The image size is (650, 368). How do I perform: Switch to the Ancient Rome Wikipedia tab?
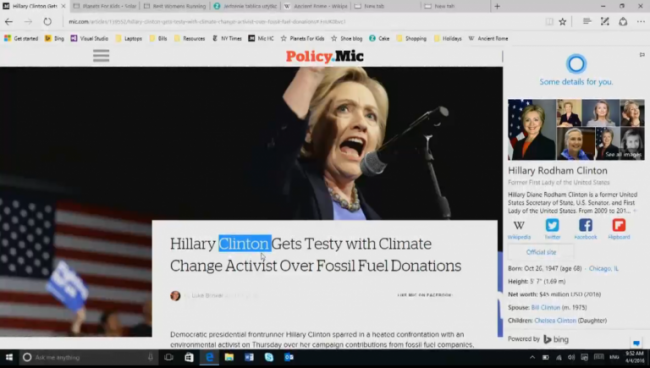pos(316,6)
